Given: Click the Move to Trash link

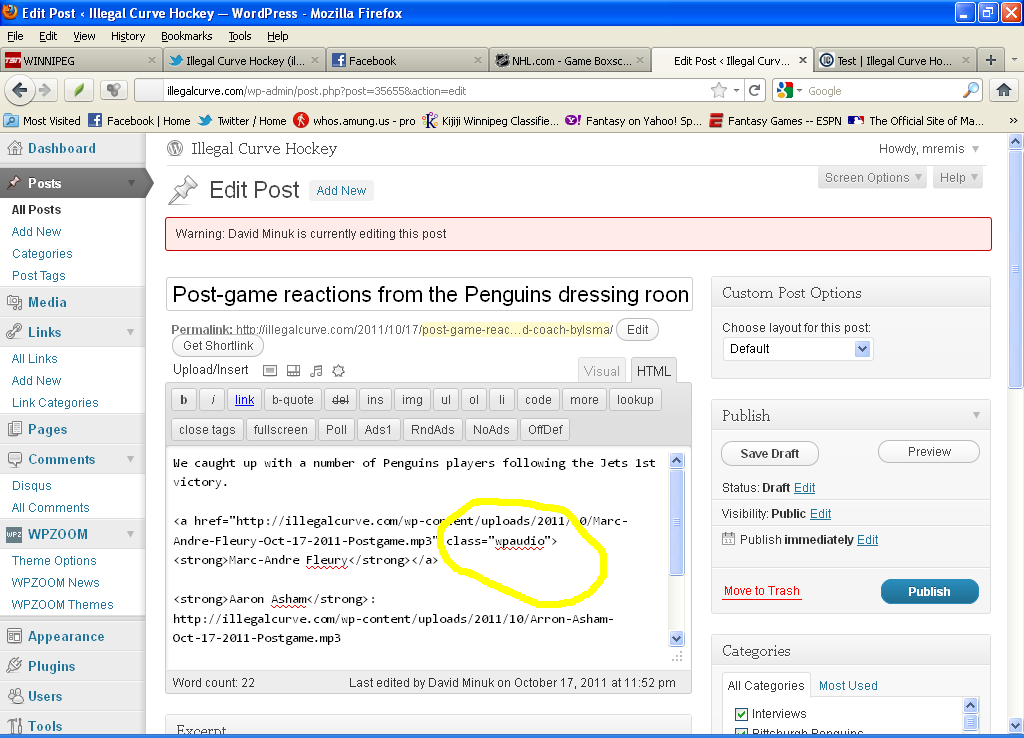Looking at the screenshot, I should pos(761,591).
